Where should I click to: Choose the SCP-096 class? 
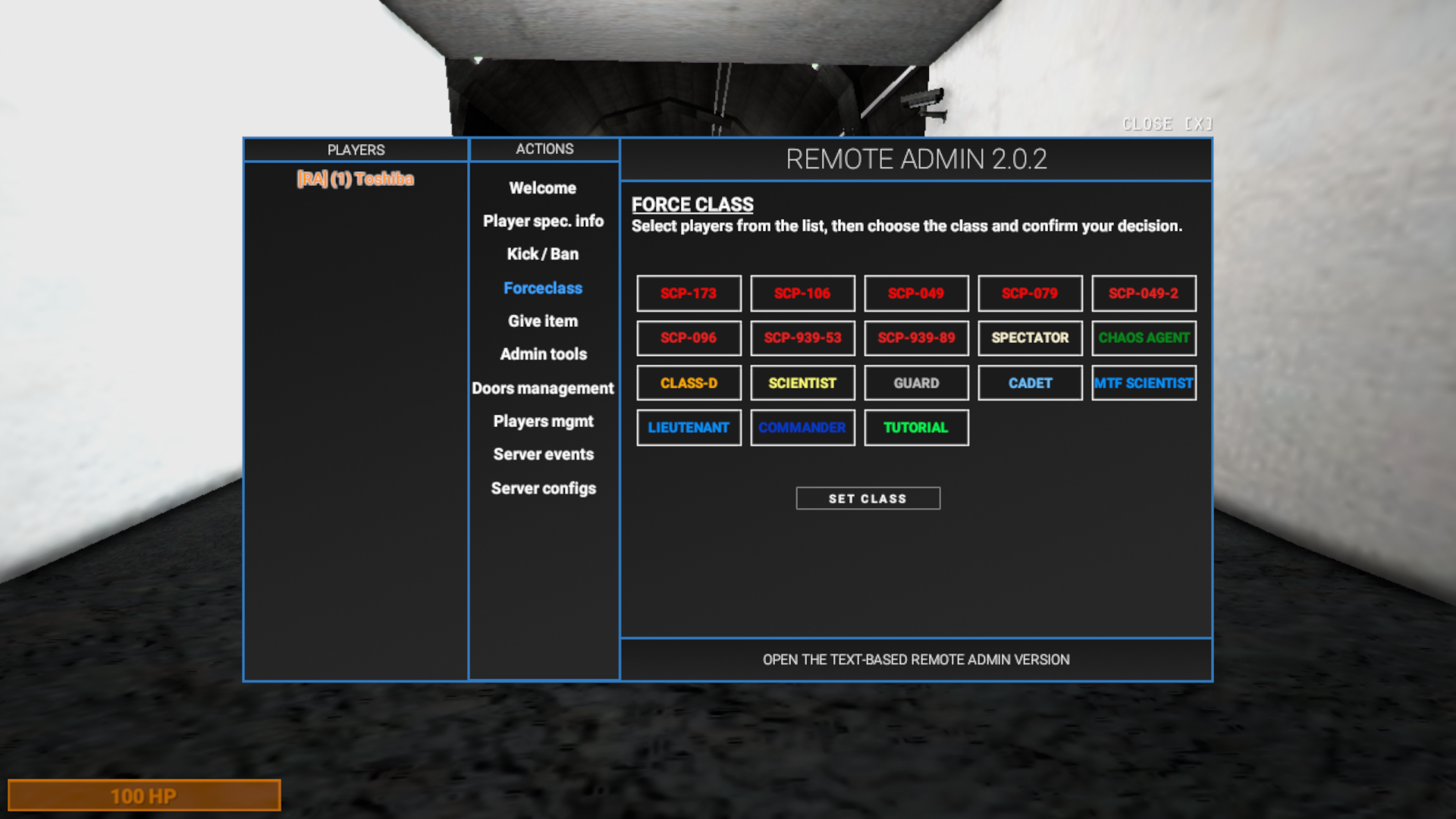[x=689, y=337]
